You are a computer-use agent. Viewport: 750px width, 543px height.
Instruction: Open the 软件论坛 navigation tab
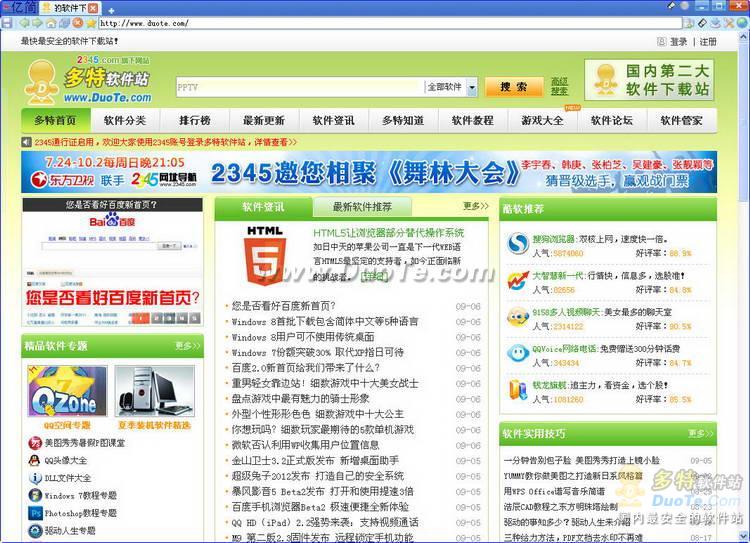tap(612, 120)
